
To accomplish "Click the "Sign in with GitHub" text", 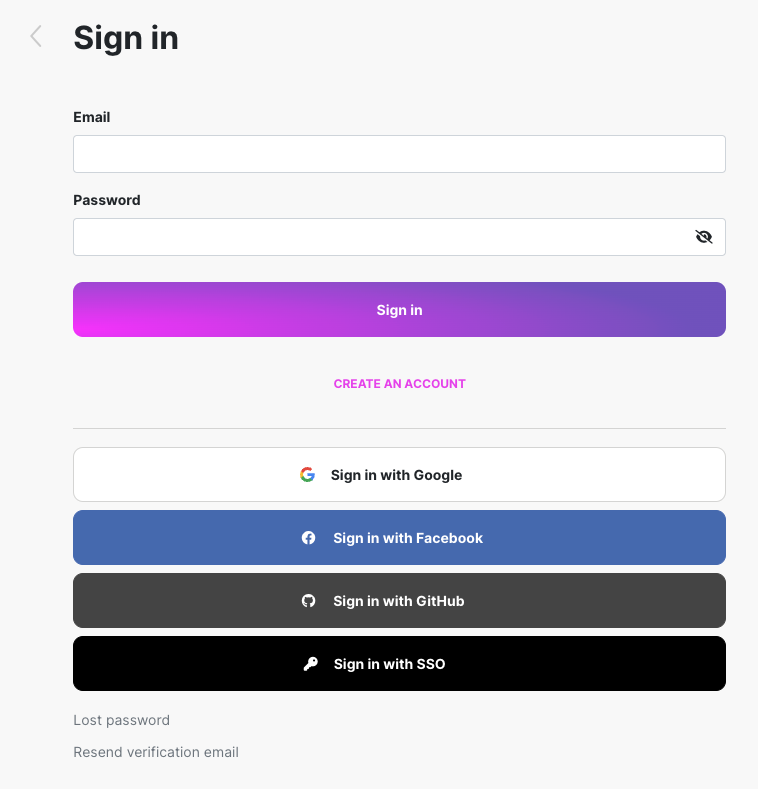I will pos(398,601).
